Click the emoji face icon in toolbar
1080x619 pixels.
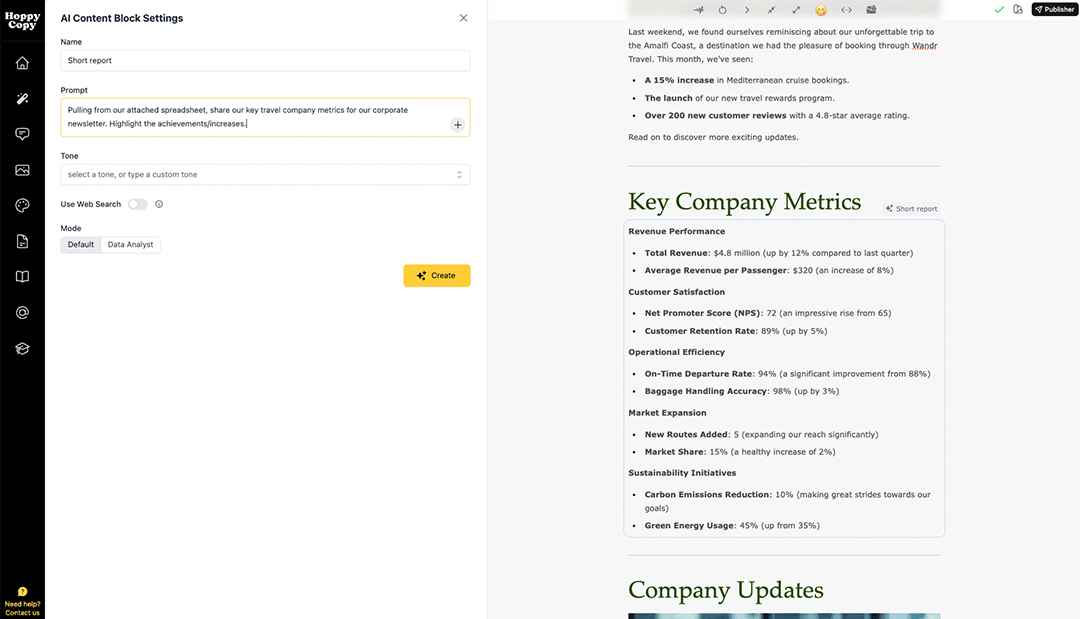click(x=821, y=10)
